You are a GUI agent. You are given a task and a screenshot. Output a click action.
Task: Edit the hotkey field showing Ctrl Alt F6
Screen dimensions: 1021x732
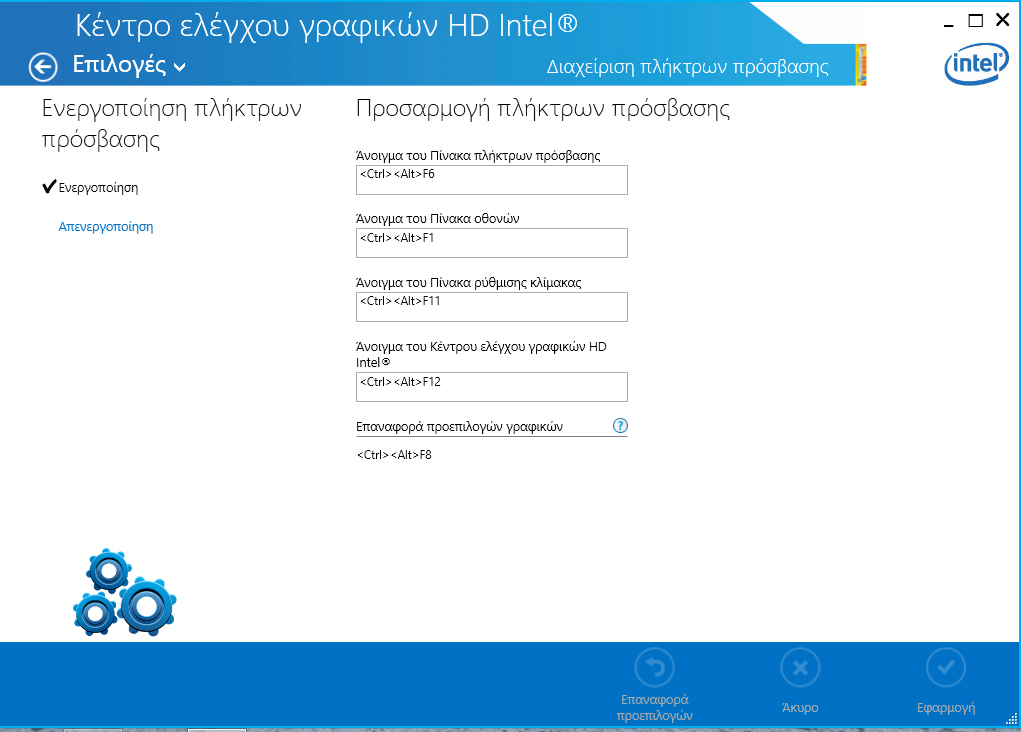(492, 180)
